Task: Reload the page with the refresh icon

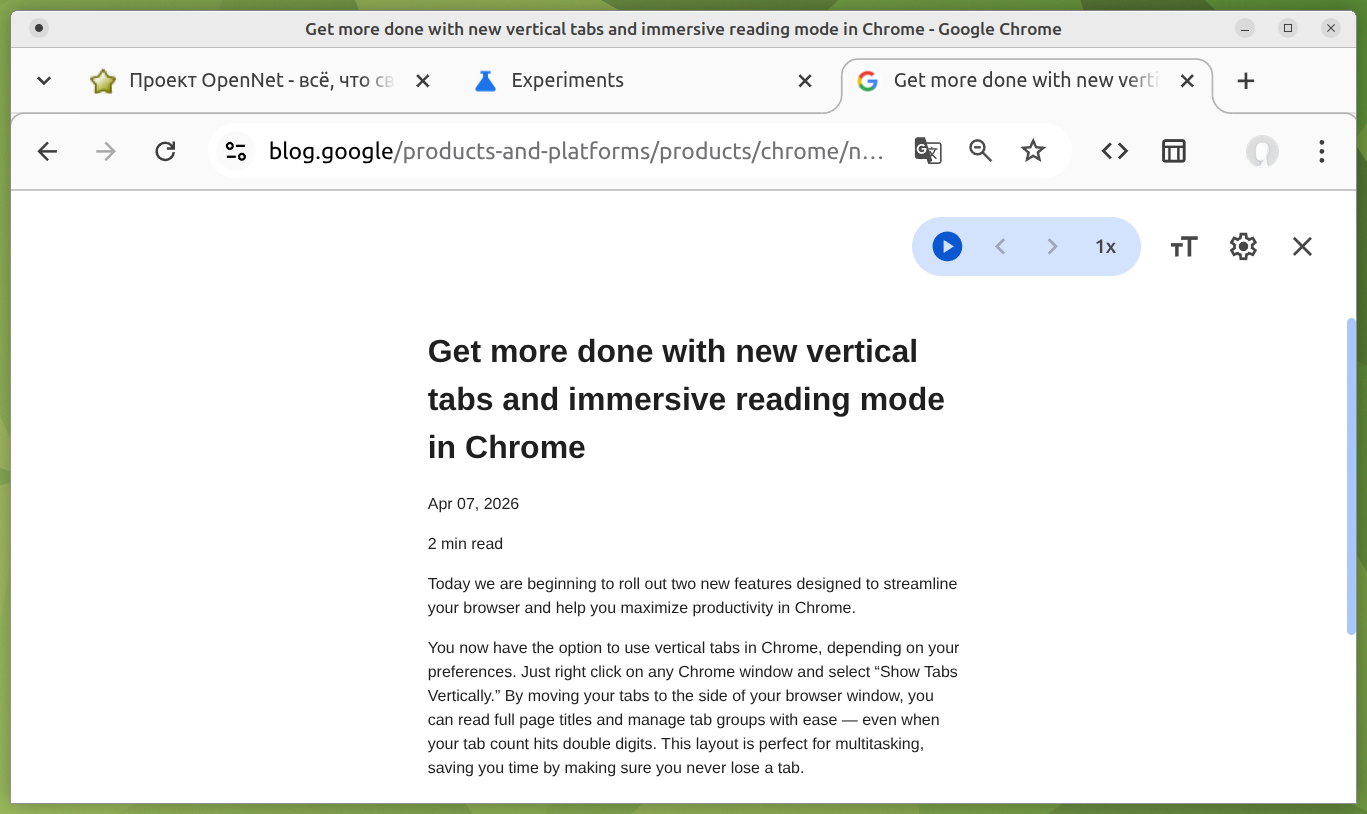Action: pos(165,151)
